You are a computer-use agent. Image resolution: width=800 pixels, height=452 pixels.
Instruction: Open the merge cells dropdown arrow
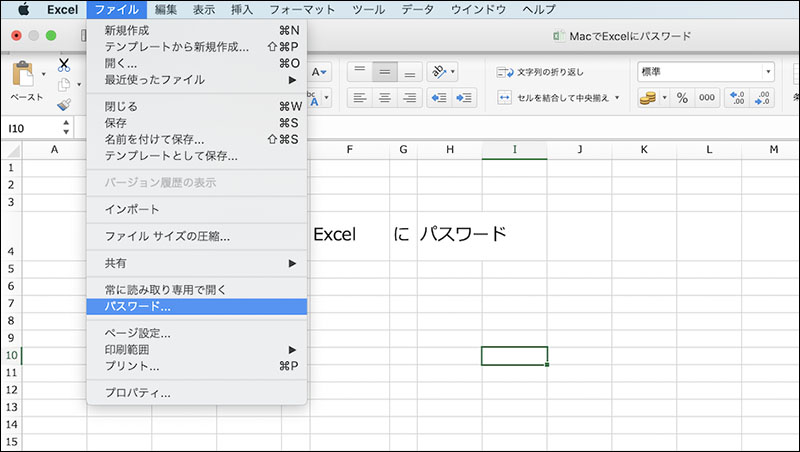pos(617,97)
